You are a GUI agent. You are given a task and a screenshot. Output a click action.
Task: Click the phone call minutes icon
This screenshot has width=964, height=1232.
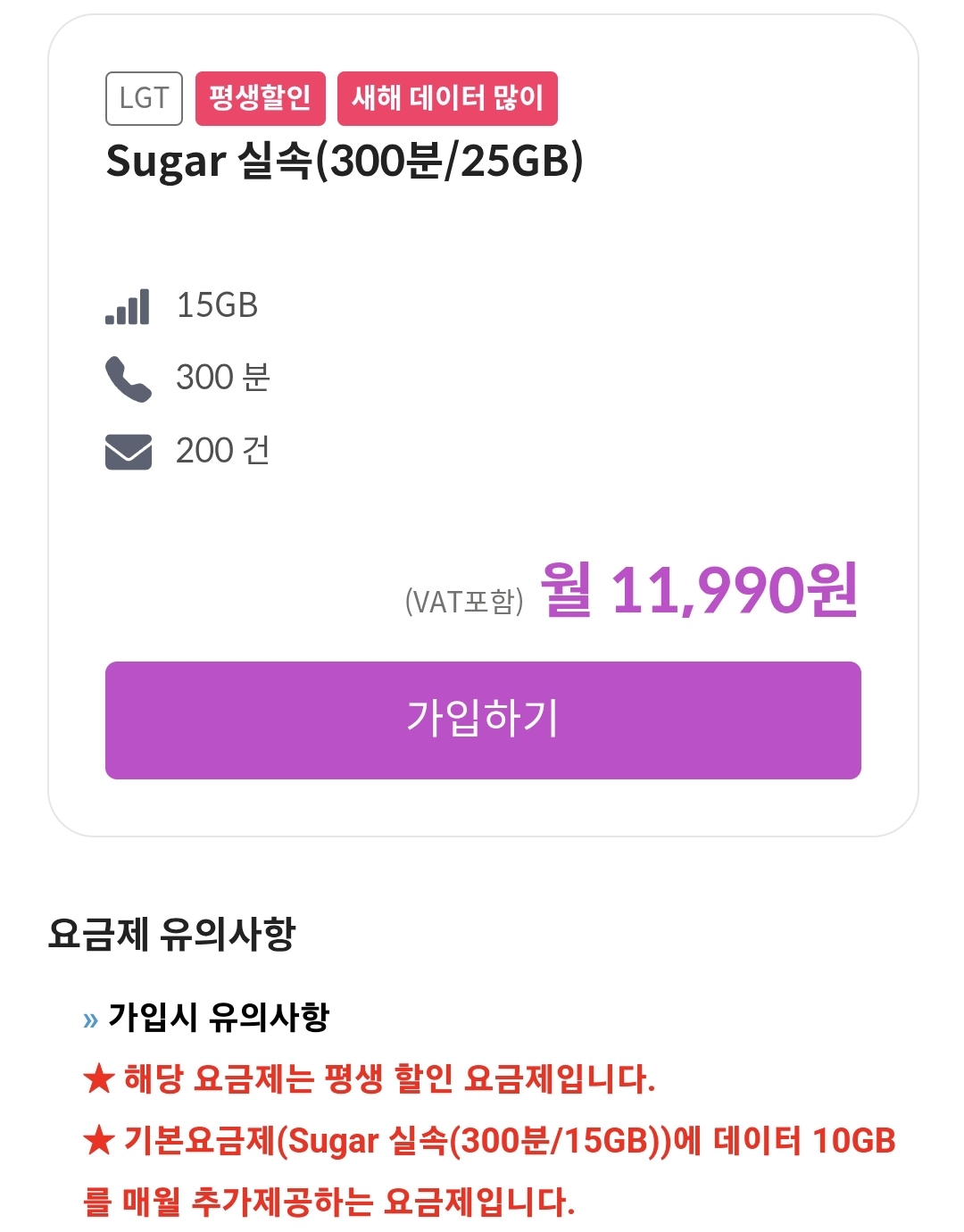[128, 379]
